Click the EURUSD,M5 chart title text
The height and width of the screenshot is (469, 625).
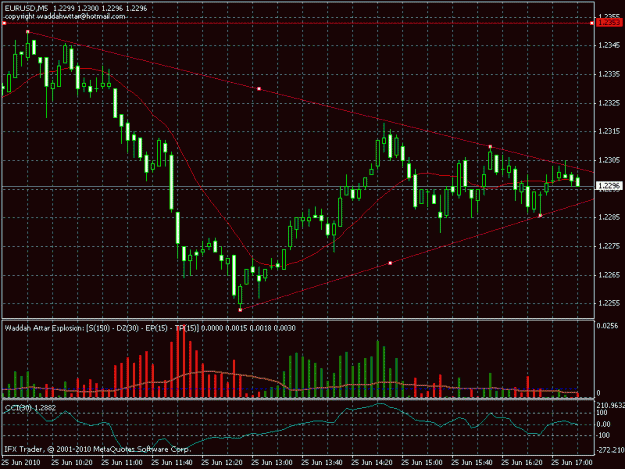[x=26, y=8]
